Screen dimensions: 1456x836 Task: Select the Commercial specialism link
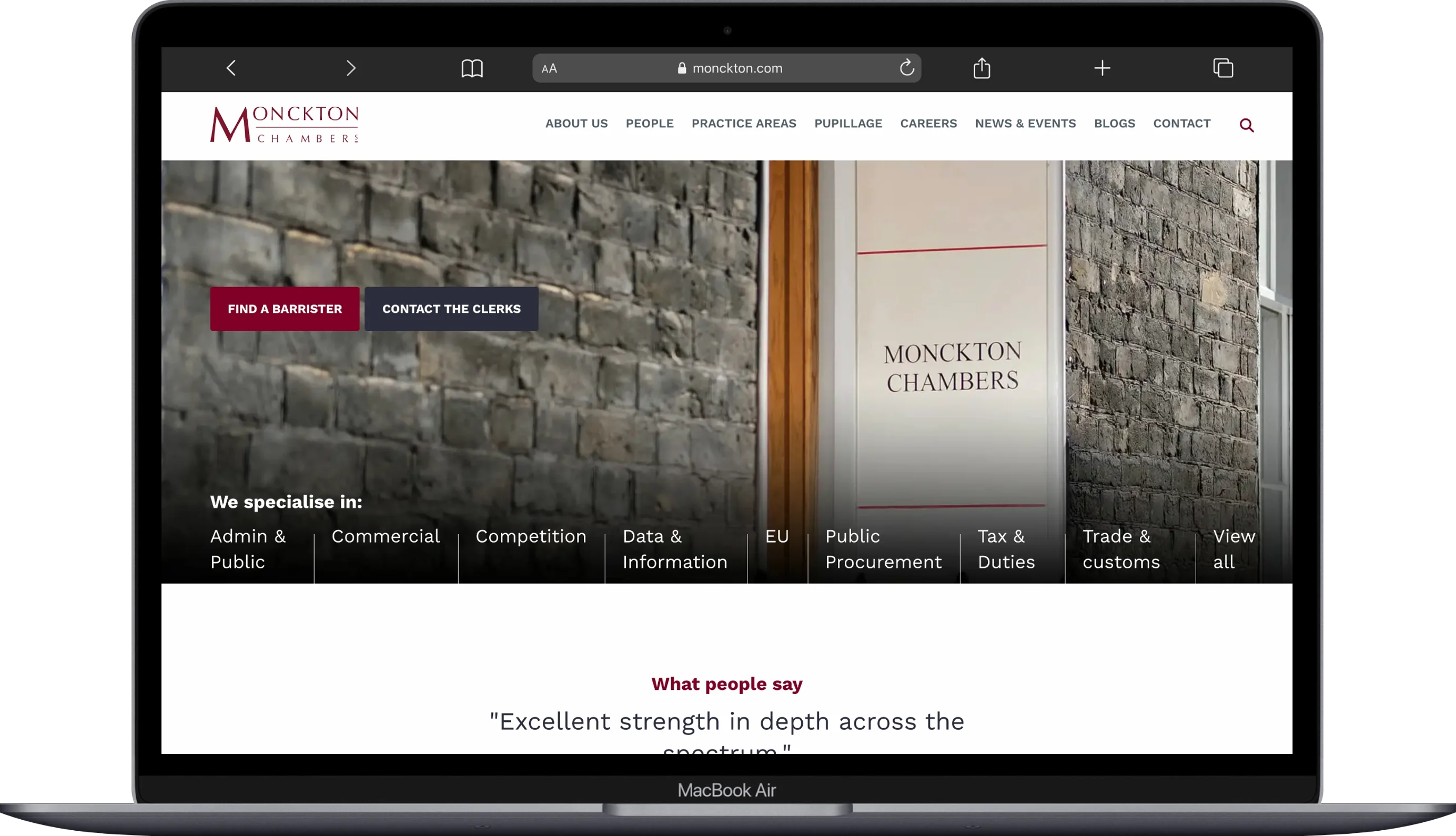(x=386, y=536)
